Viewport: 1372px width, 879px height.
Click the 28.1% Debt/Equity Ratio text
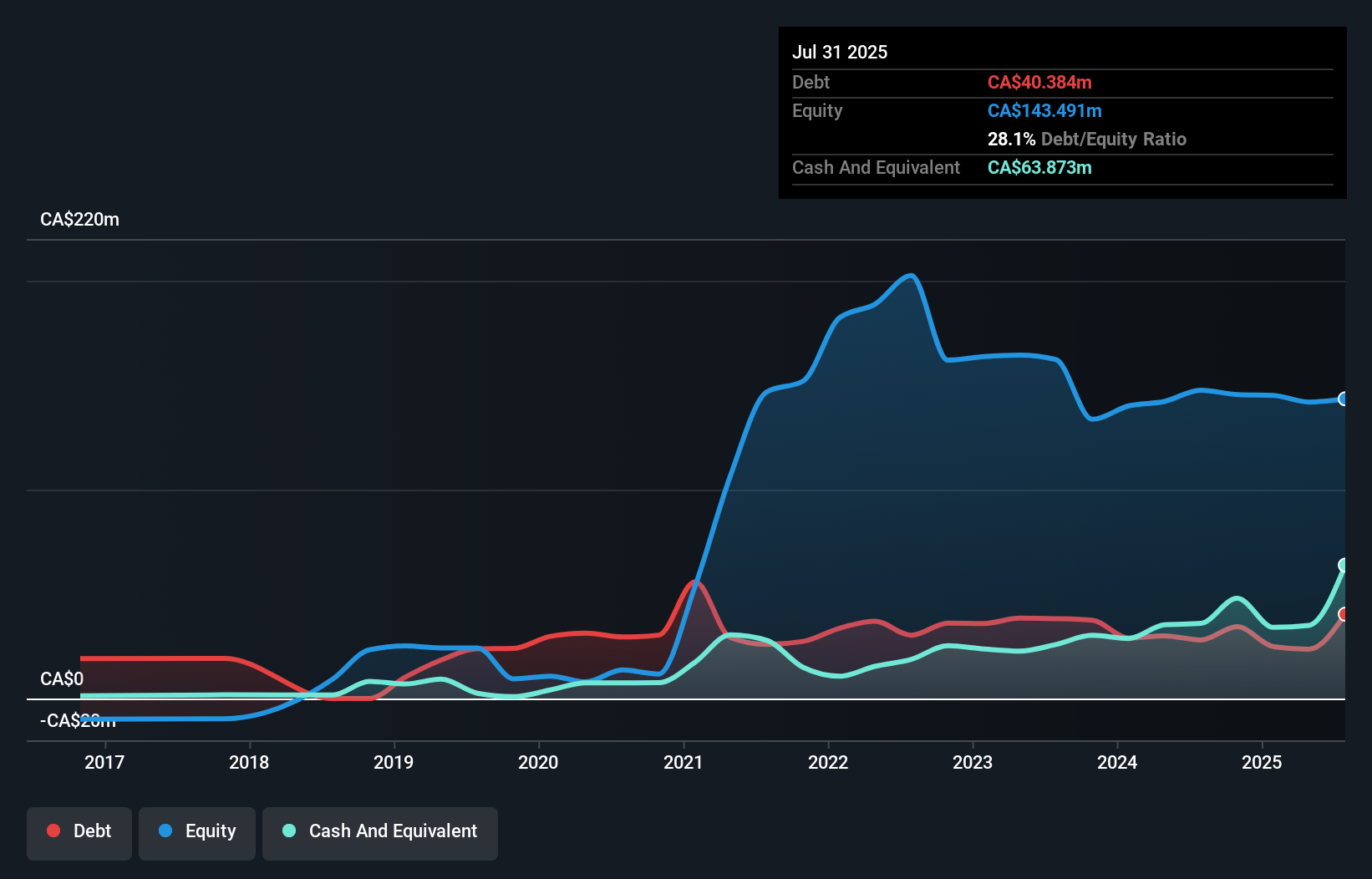(x=1086, y=139)
